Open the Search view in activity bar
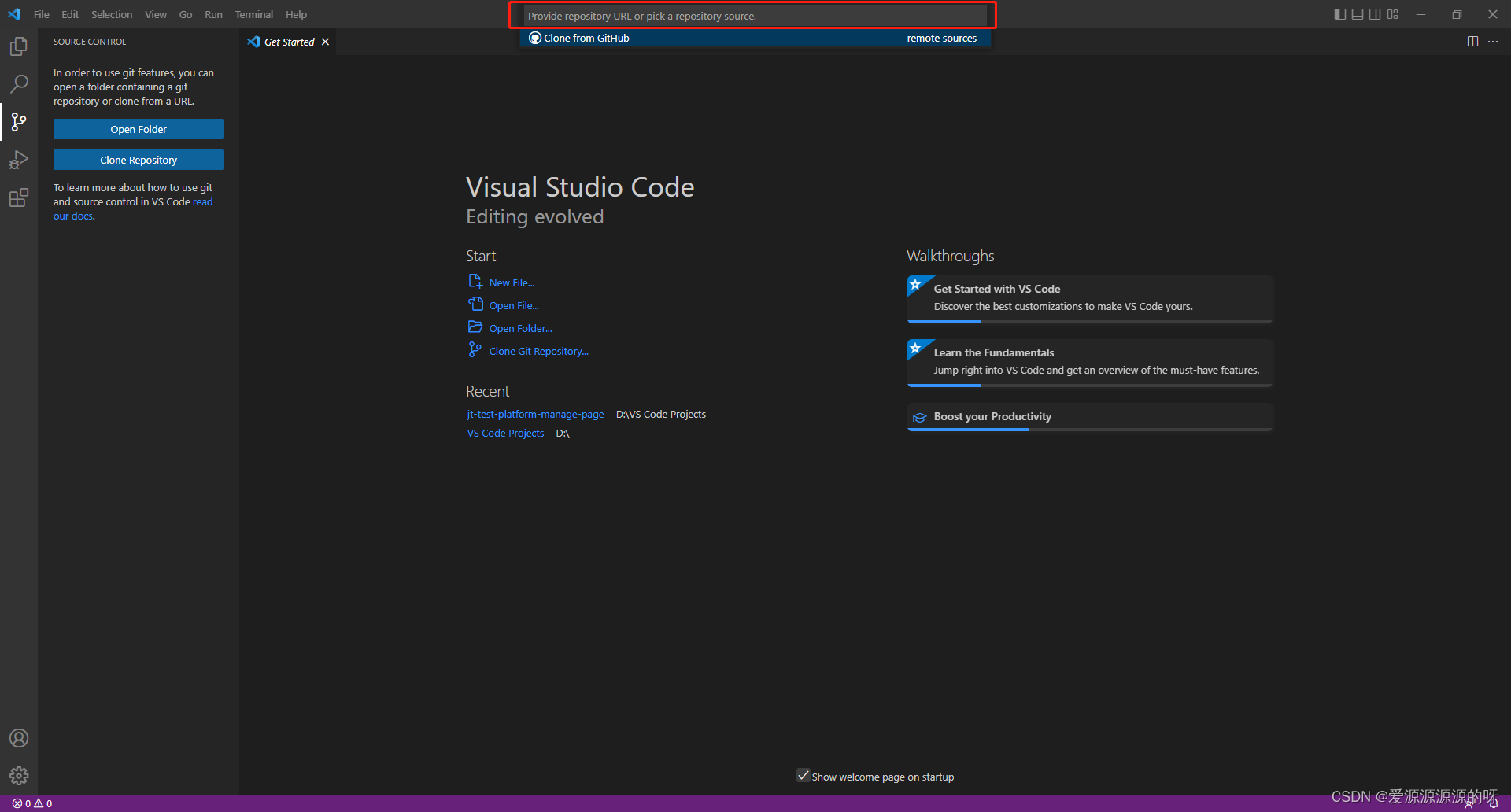 click(19, 83)
